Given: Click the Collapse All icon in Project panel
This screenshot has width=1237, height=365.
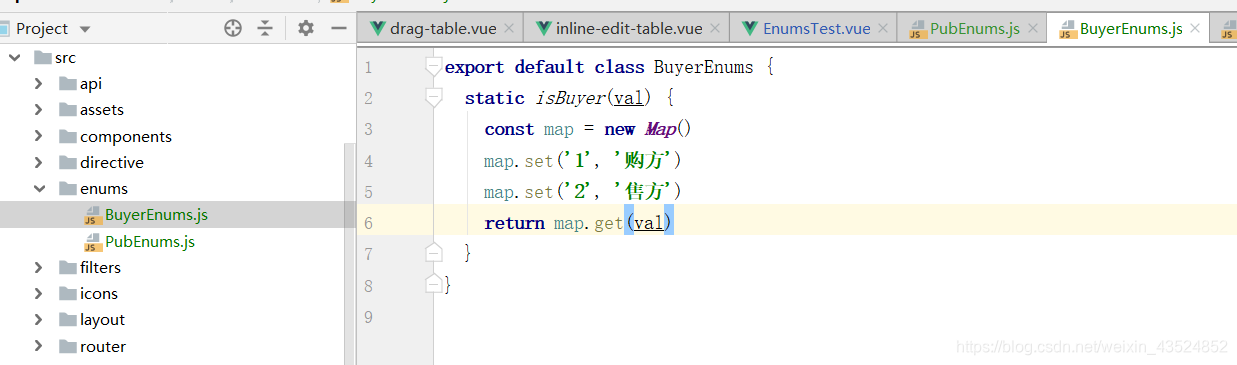Looking at the screenshot, I should (x=265, y=29).
